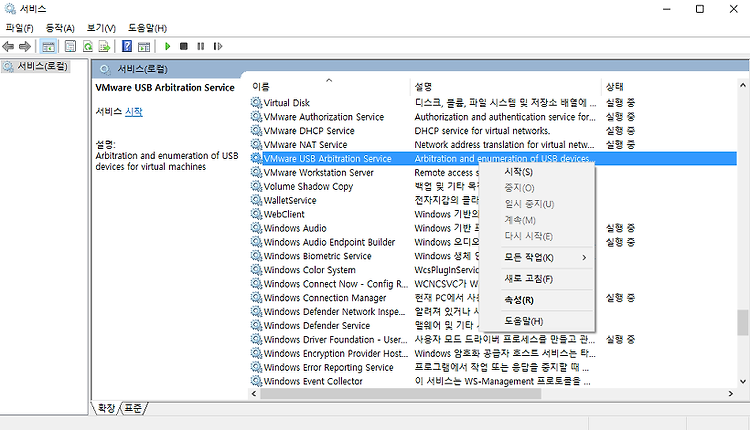
Task: Click the Forward arrow toolbar icon
Action: 25,46
